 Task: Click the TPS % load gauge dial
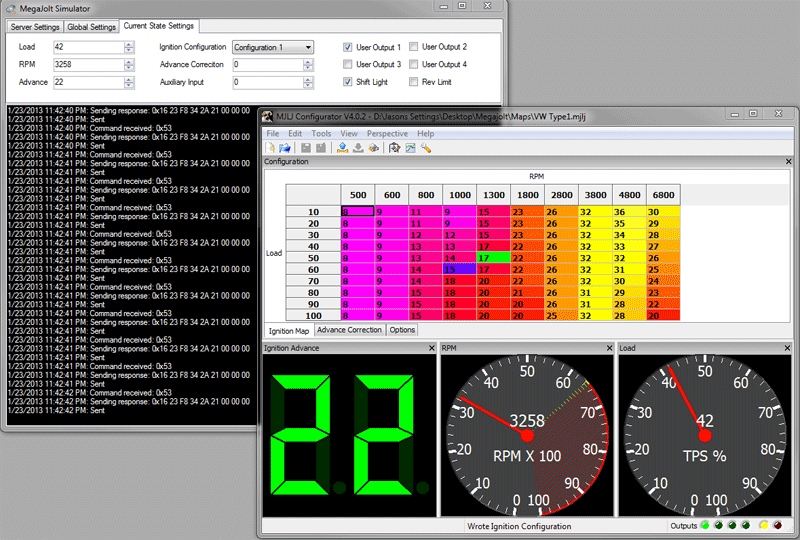pyautogui.click(x=705, y=435)
